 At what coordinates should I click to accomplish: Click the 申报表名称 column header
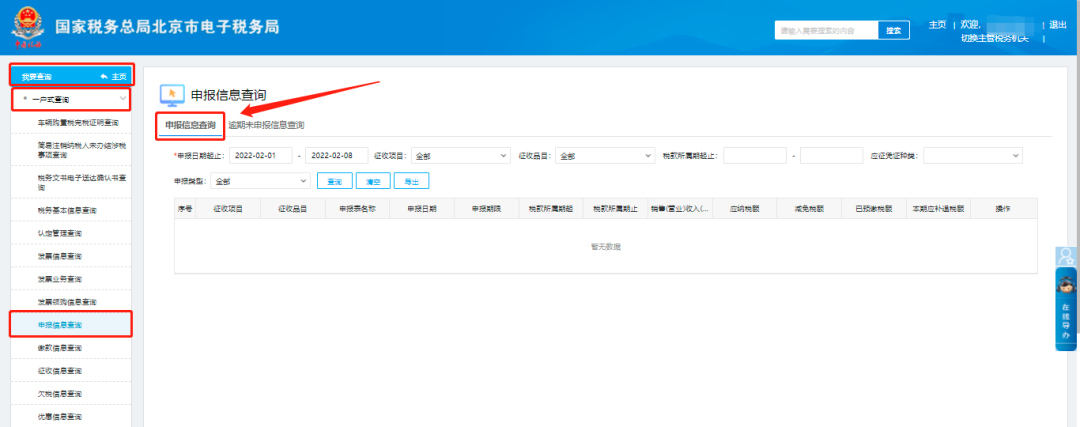pyautogui.click(x=357, y=209)
